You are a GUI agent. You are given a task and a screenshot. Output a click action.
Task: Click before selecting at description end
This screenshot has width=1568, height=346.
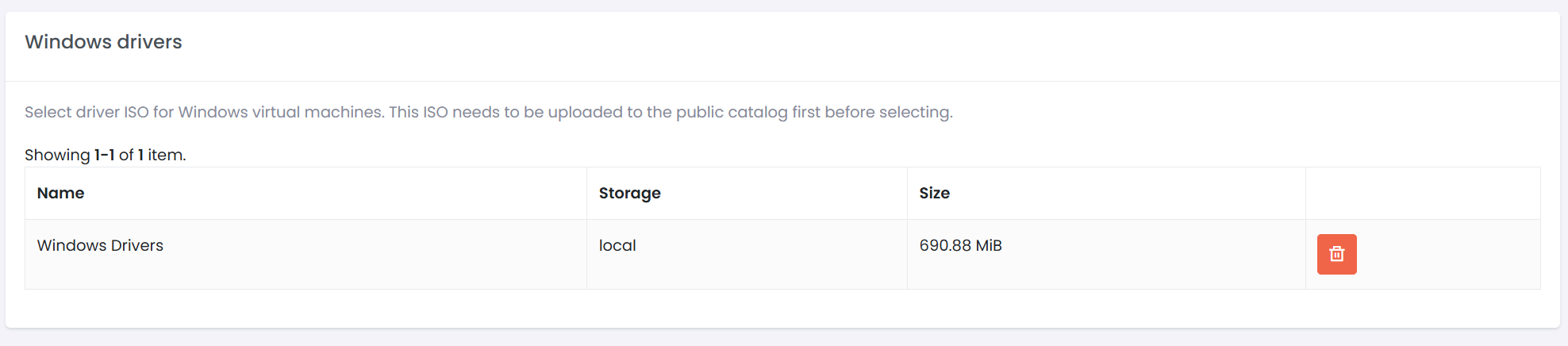[x=888, y=112]
